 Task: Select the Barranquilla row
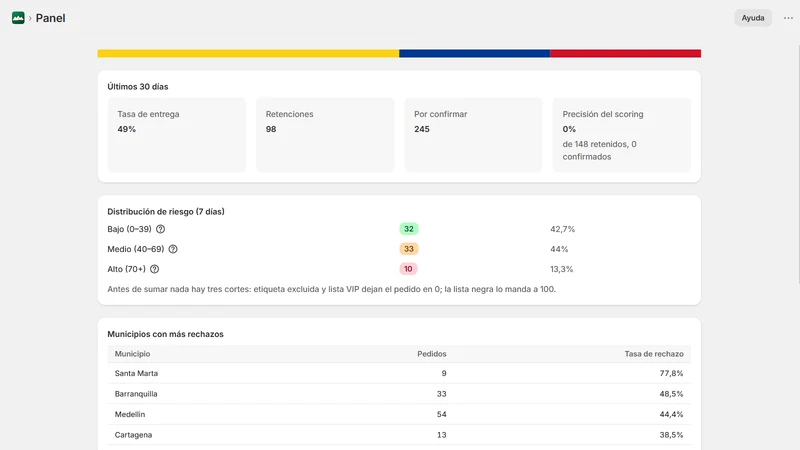[x=399, y=394]
